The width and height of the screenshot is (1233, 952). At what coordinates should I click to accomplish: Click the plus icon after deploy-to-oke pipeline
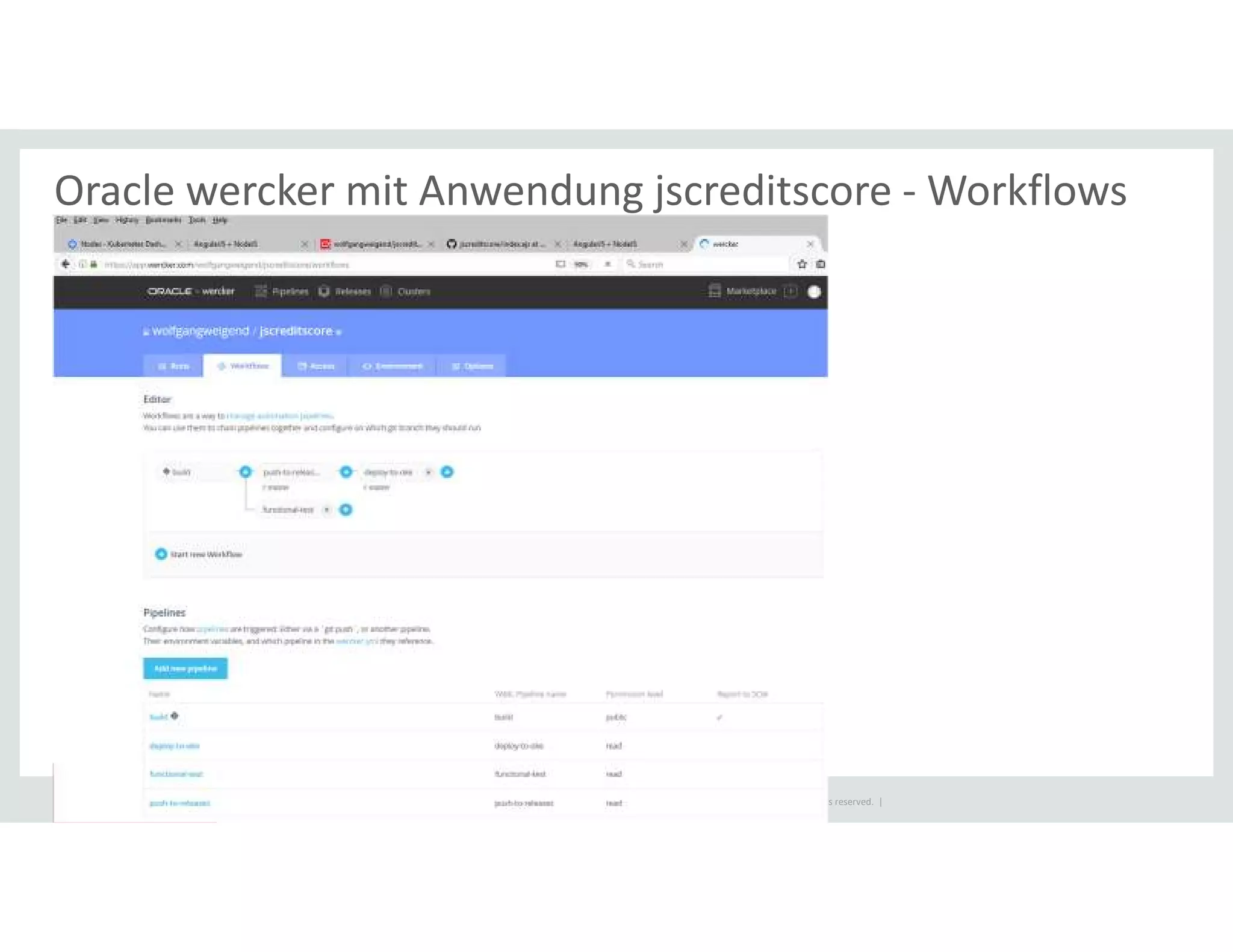tap(447, 472)
